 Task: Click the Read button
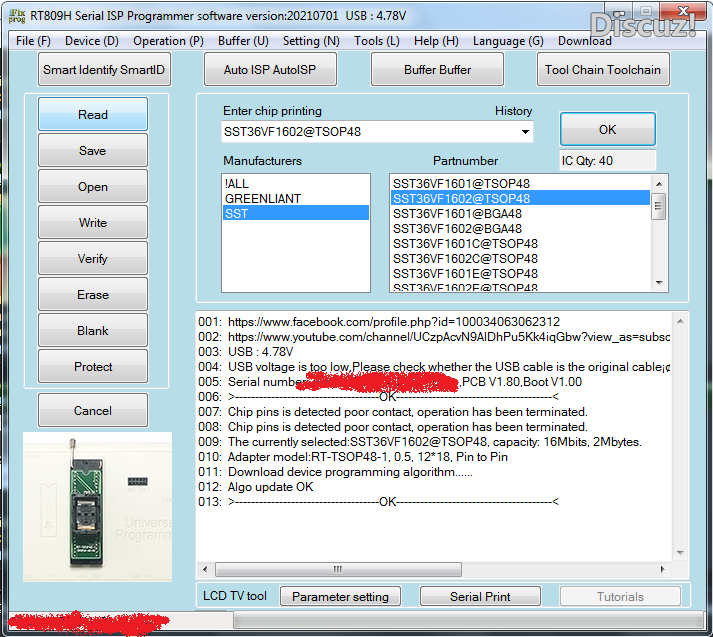(x=93, y=115)
